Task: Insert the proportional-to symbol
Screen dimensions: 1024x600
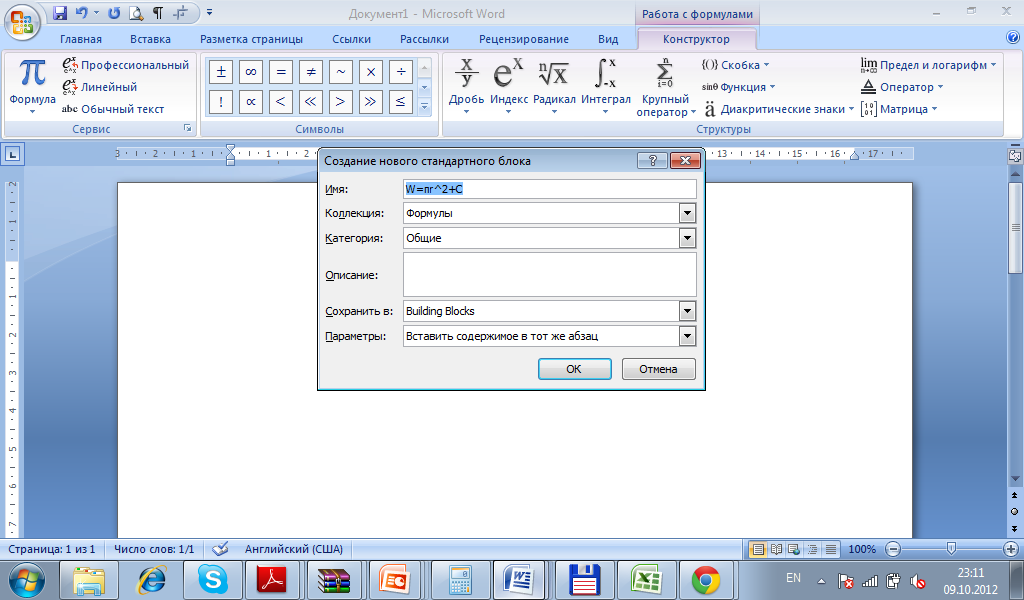Action: (251, 102)
